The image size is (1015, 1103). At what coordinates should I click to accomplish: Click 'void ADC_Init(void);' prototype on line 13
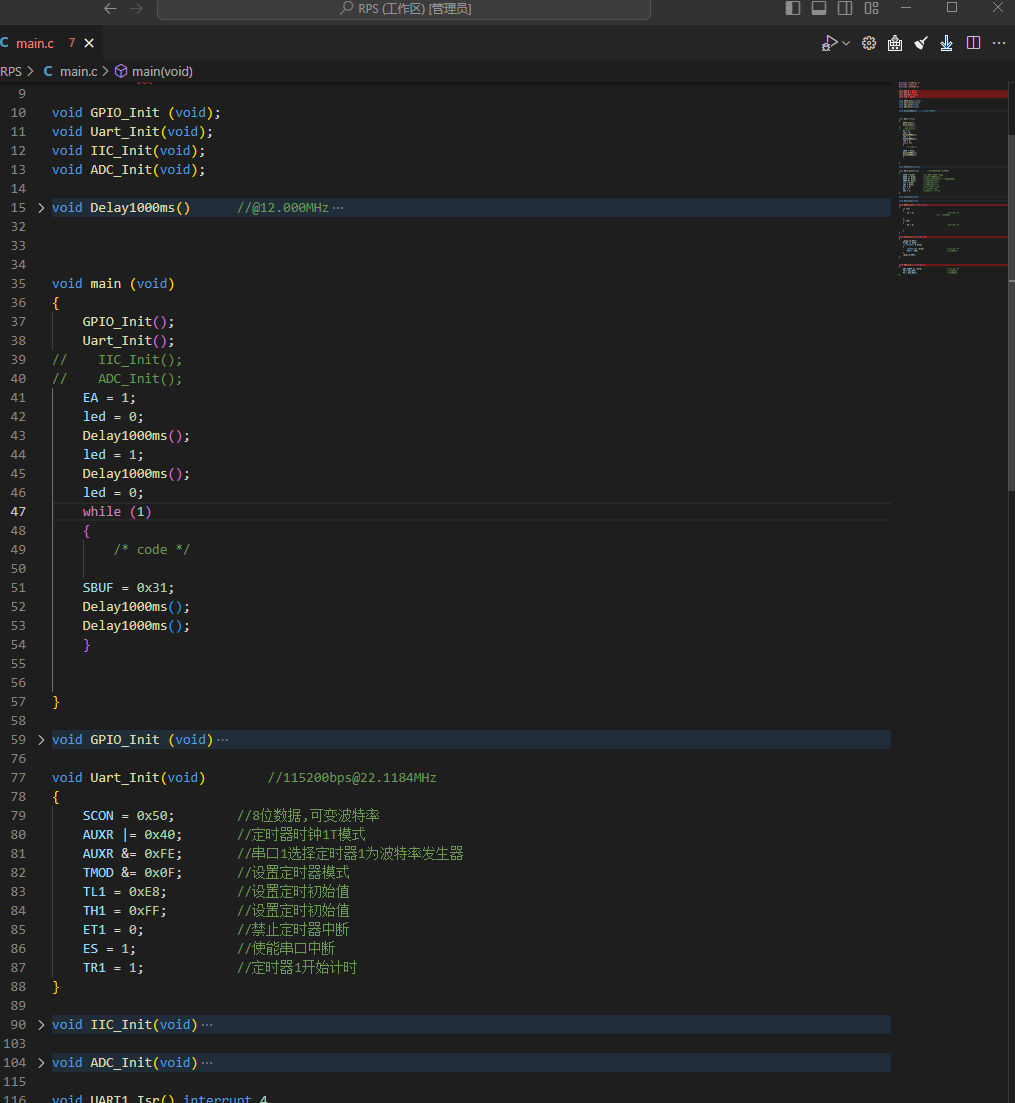pos(129,170)
